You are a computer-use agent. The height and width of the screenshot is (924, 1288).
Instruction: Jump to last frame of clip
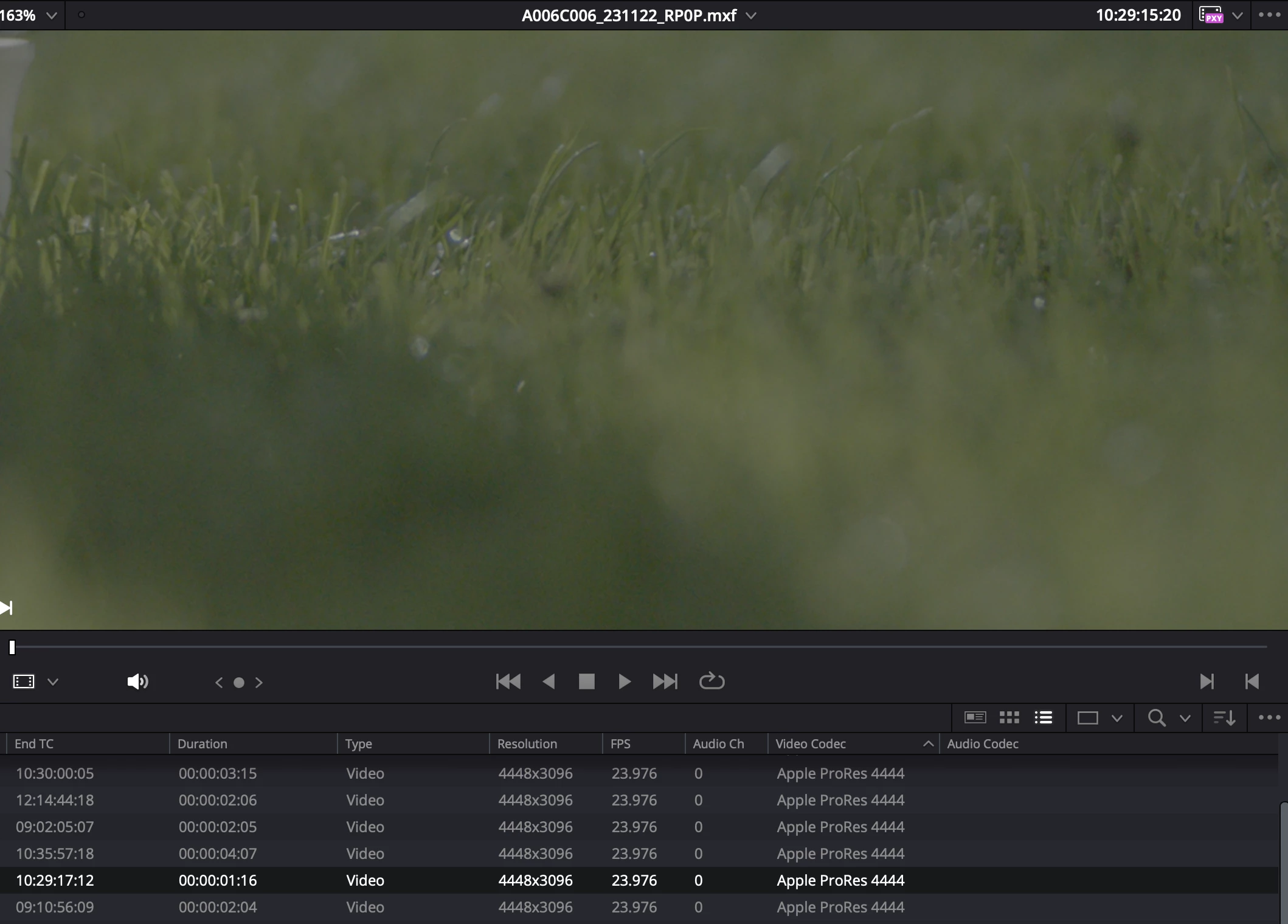(x=665, y=681)
